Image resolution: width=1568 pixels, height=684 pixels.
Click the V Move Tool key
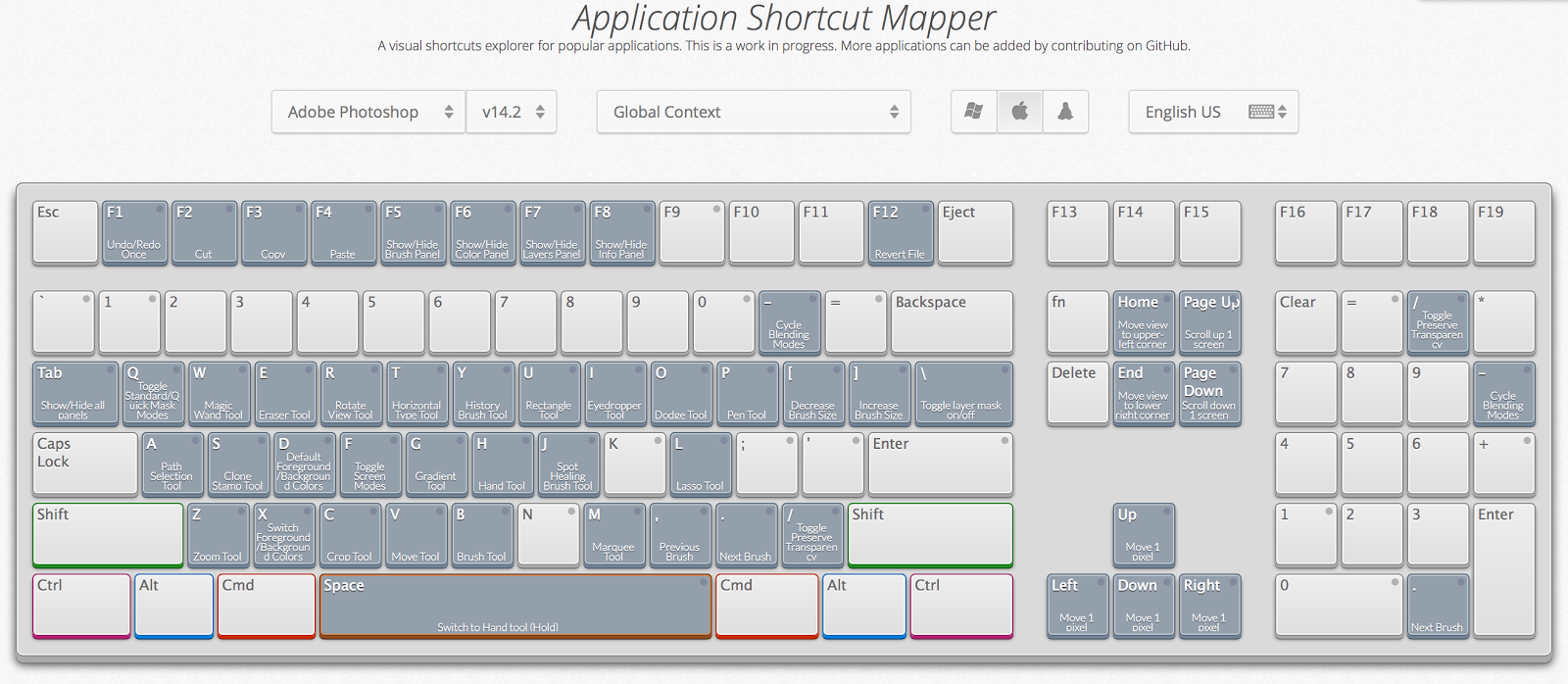pos(416,534)
